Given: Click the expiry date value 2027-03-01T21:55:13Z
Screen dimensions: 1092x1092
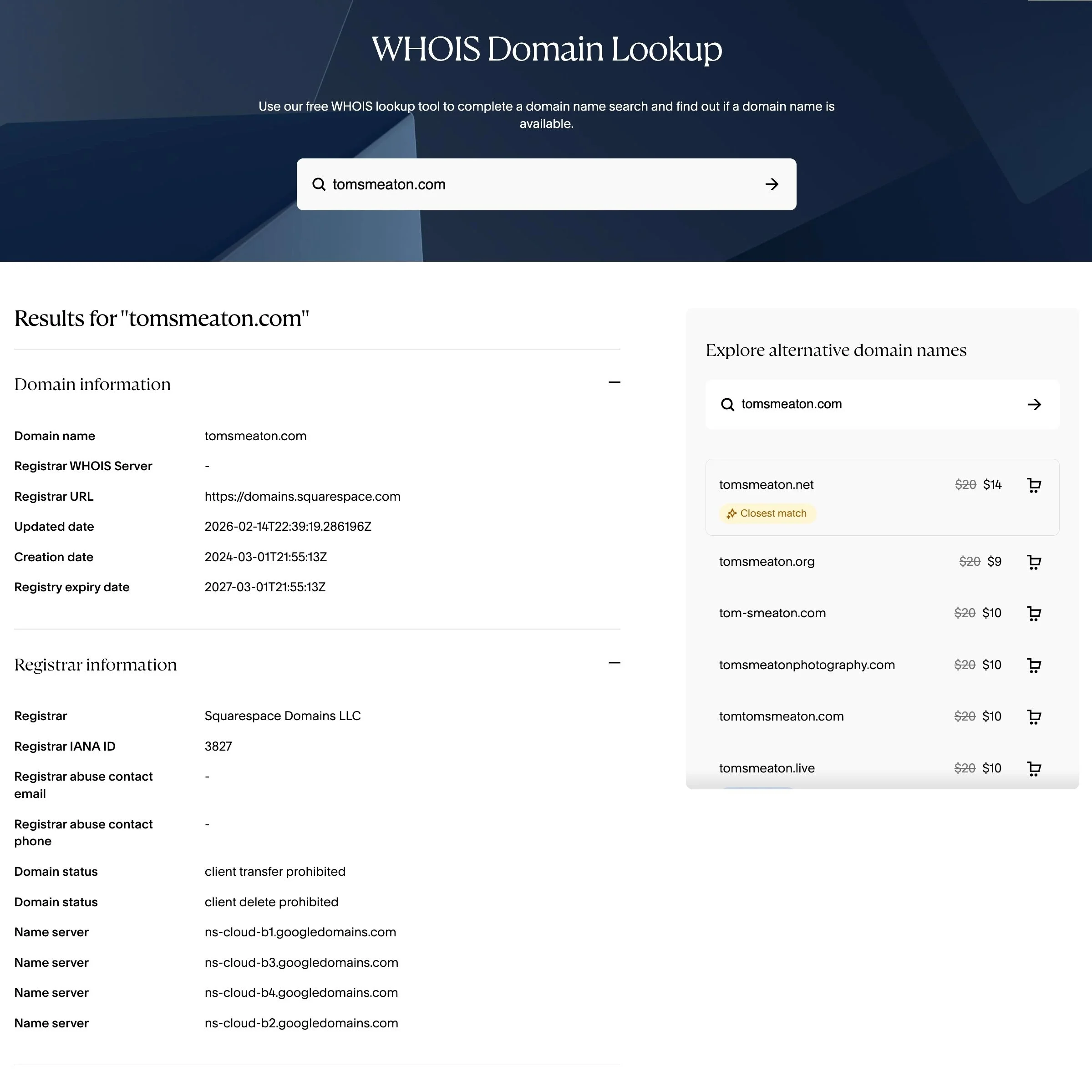Looking at the screenshot, I should pos(265,587).
